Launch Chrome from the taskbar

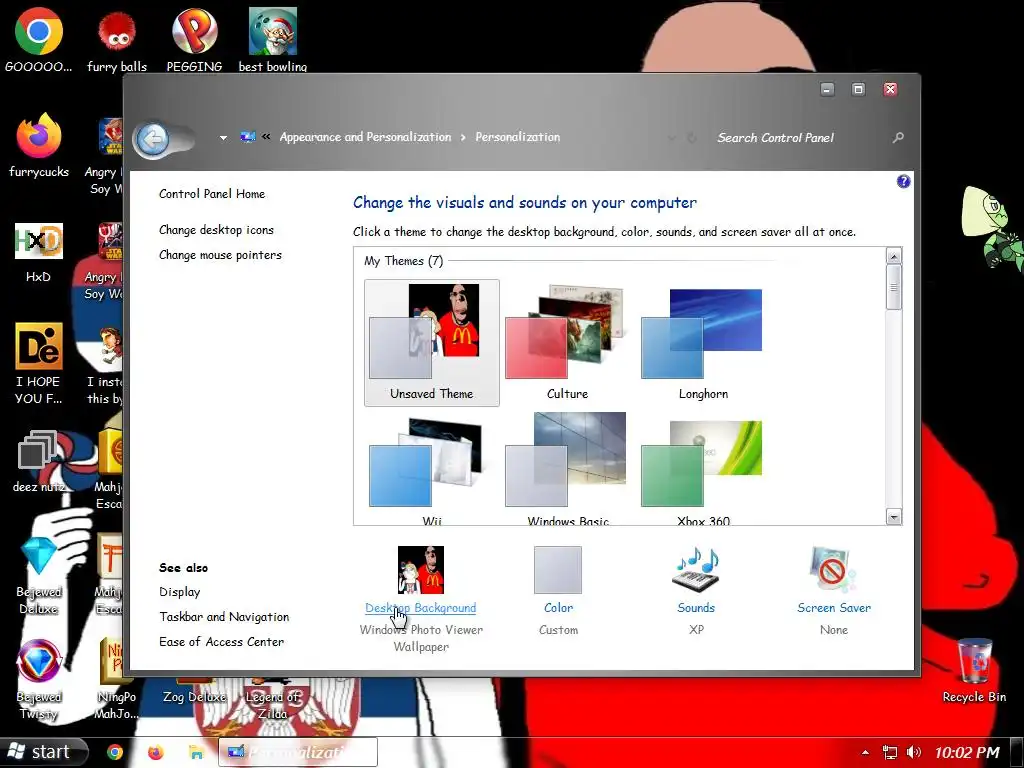(115, 752)
